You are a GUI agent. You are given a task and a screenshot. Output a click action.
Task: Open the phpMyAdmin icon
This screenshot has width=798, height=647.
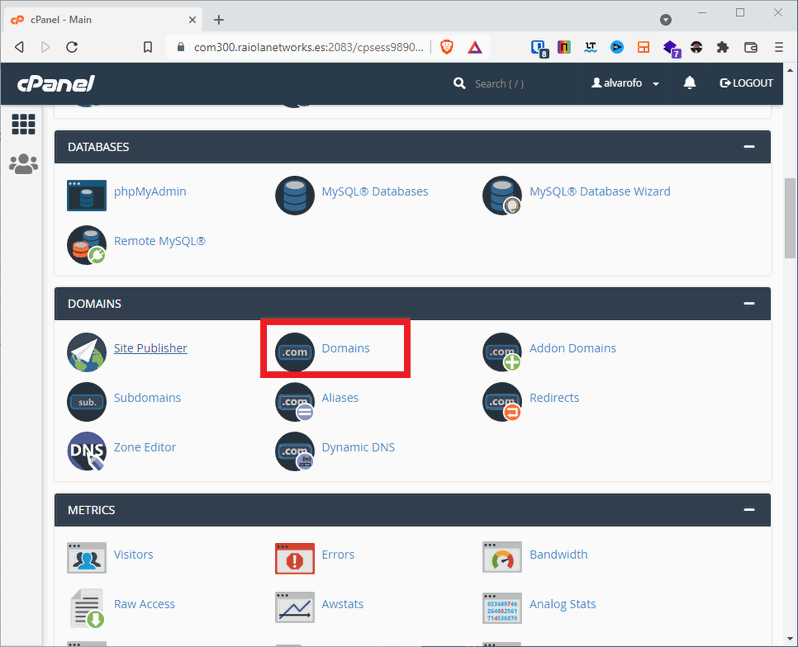tap(87, 195)
